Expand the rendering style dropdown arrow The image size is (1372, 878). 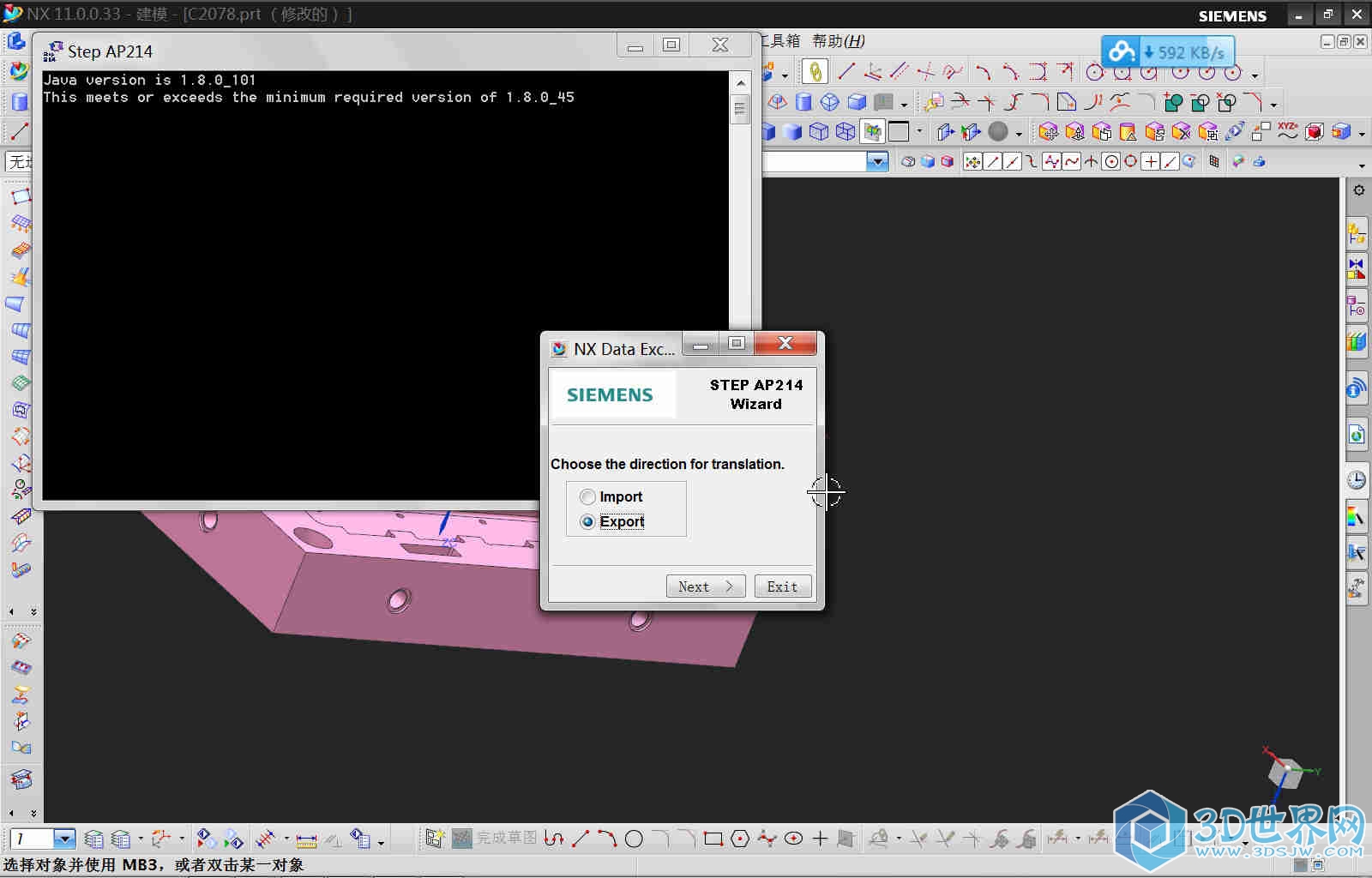pyautogui.click(x=920, y=132)
